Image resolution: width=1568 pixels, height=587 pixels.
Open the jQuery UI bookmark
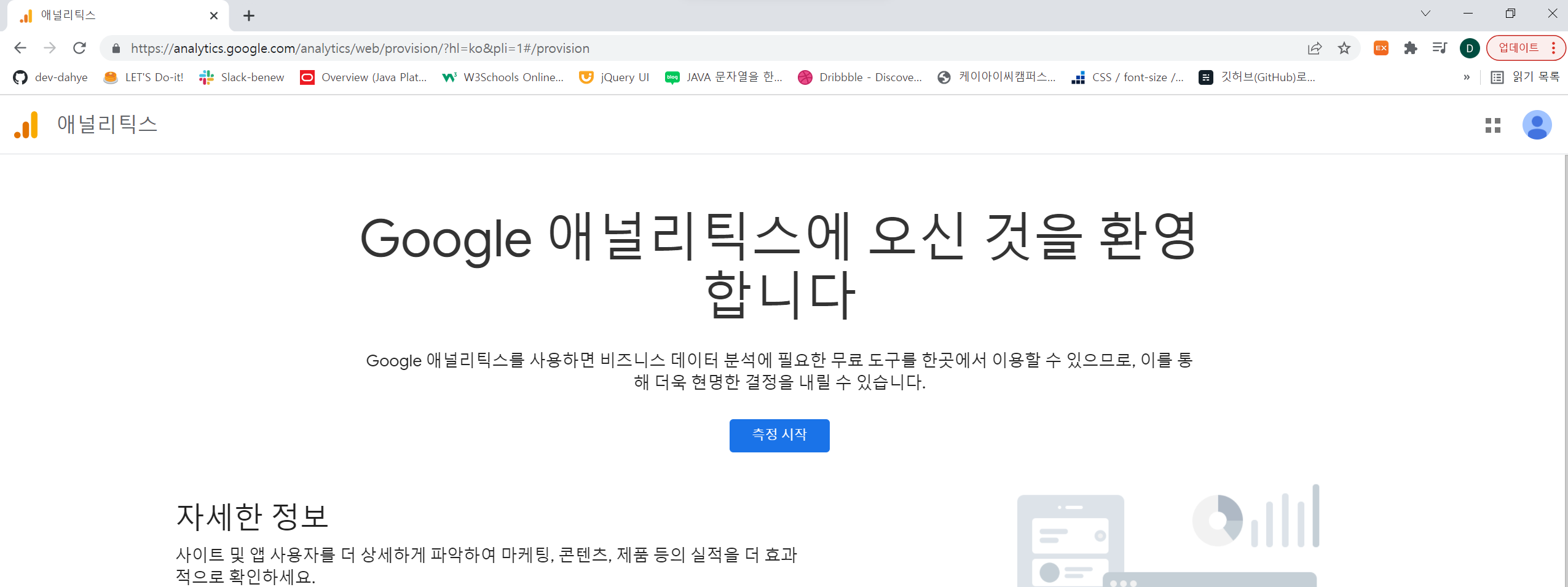pos(614,77)
